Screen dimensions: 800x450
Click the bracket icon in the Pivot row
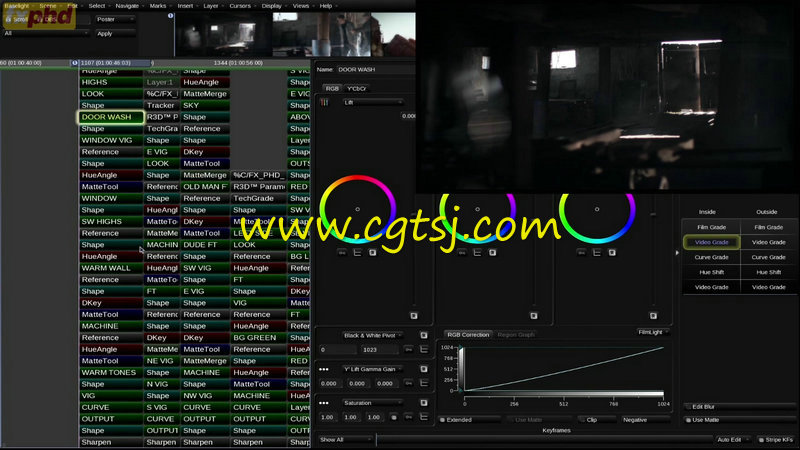pyautogui.click(x=423, y=349)
